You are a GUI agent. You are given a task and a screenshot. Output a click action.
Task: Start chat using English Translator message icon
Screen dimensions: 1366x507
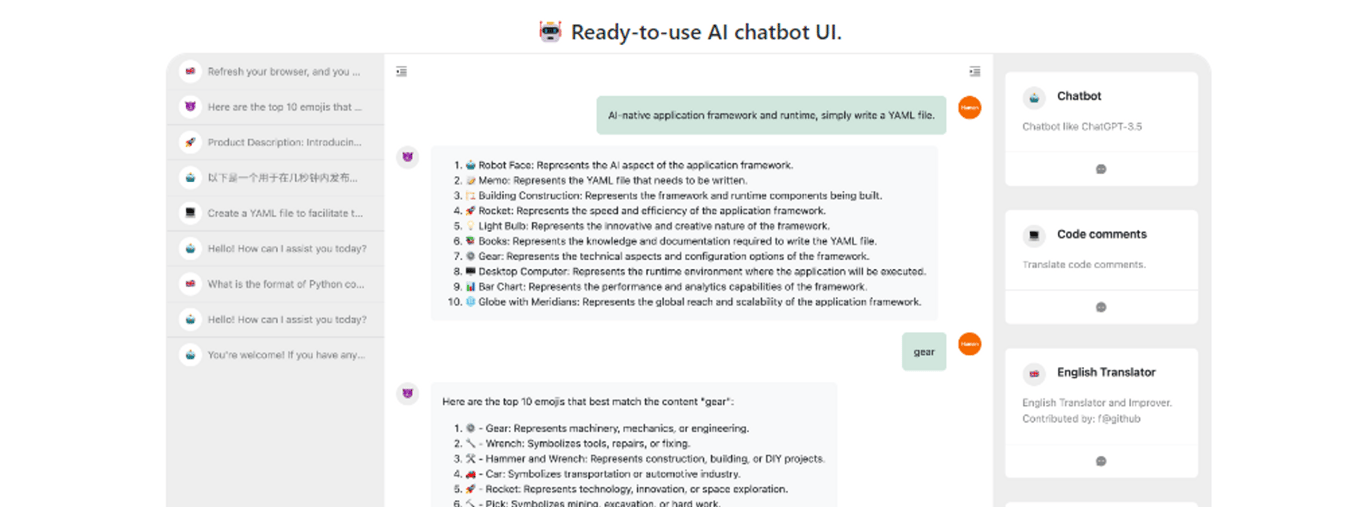click(x=1101, y=461)
